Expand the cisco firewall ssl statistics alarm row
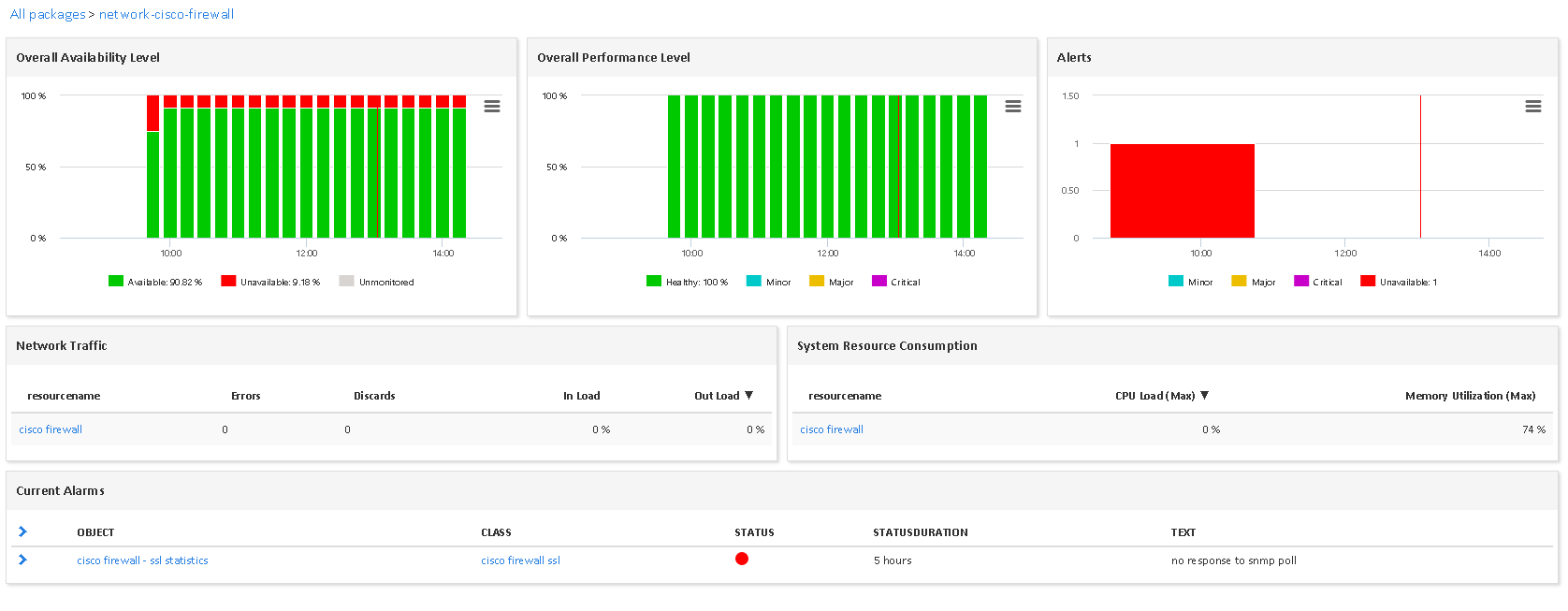1568x611 pixels. coord(23,560)
